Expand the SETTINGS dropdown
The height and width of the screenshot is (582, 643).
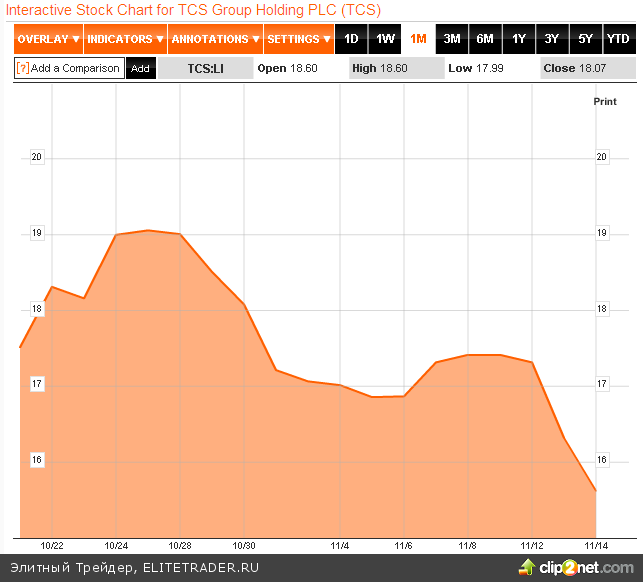point(299,40)
